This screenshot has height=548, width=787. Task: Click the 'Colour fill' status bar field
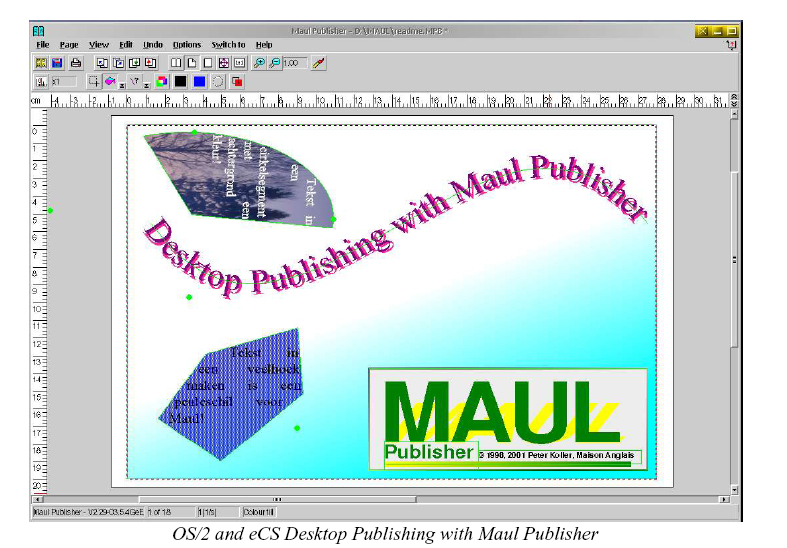click(x=258, y=512)
